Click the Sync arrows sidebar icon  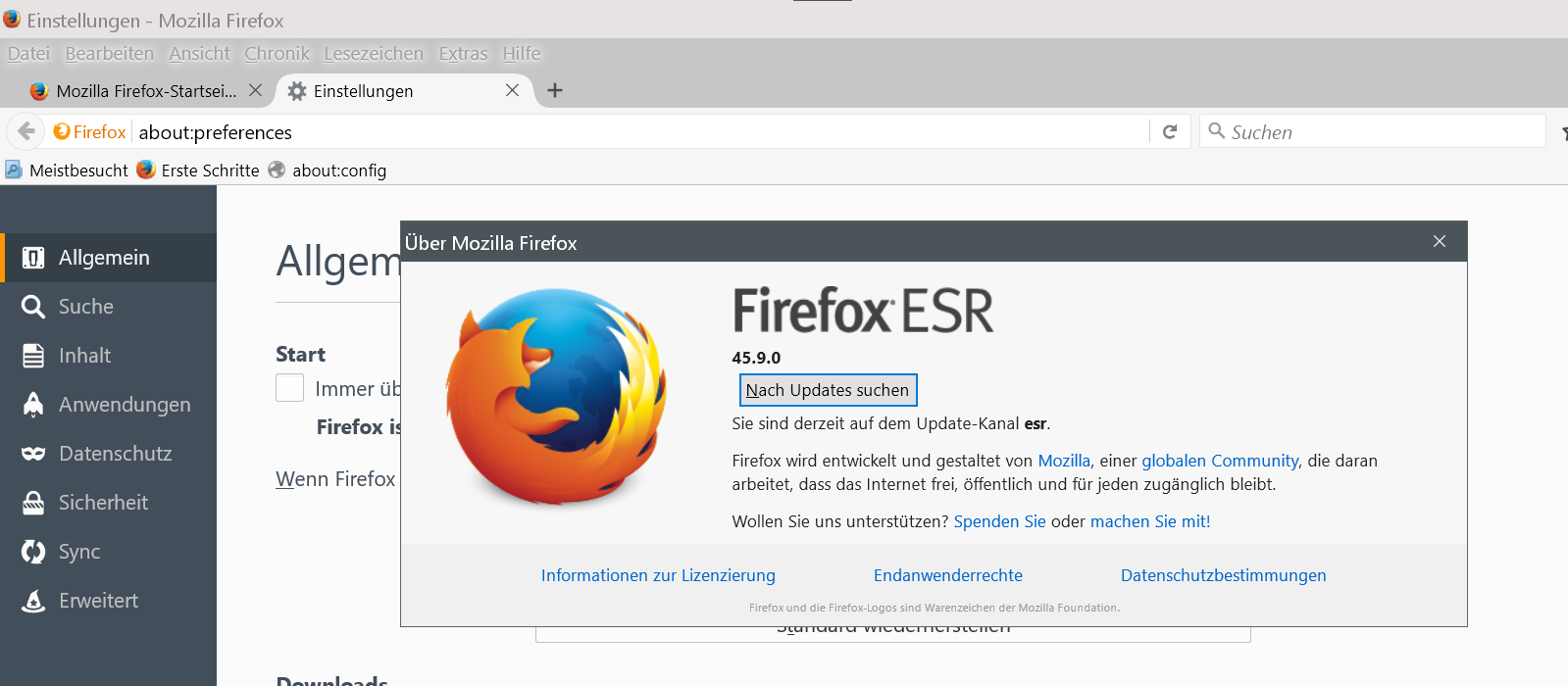coord(33,552)
